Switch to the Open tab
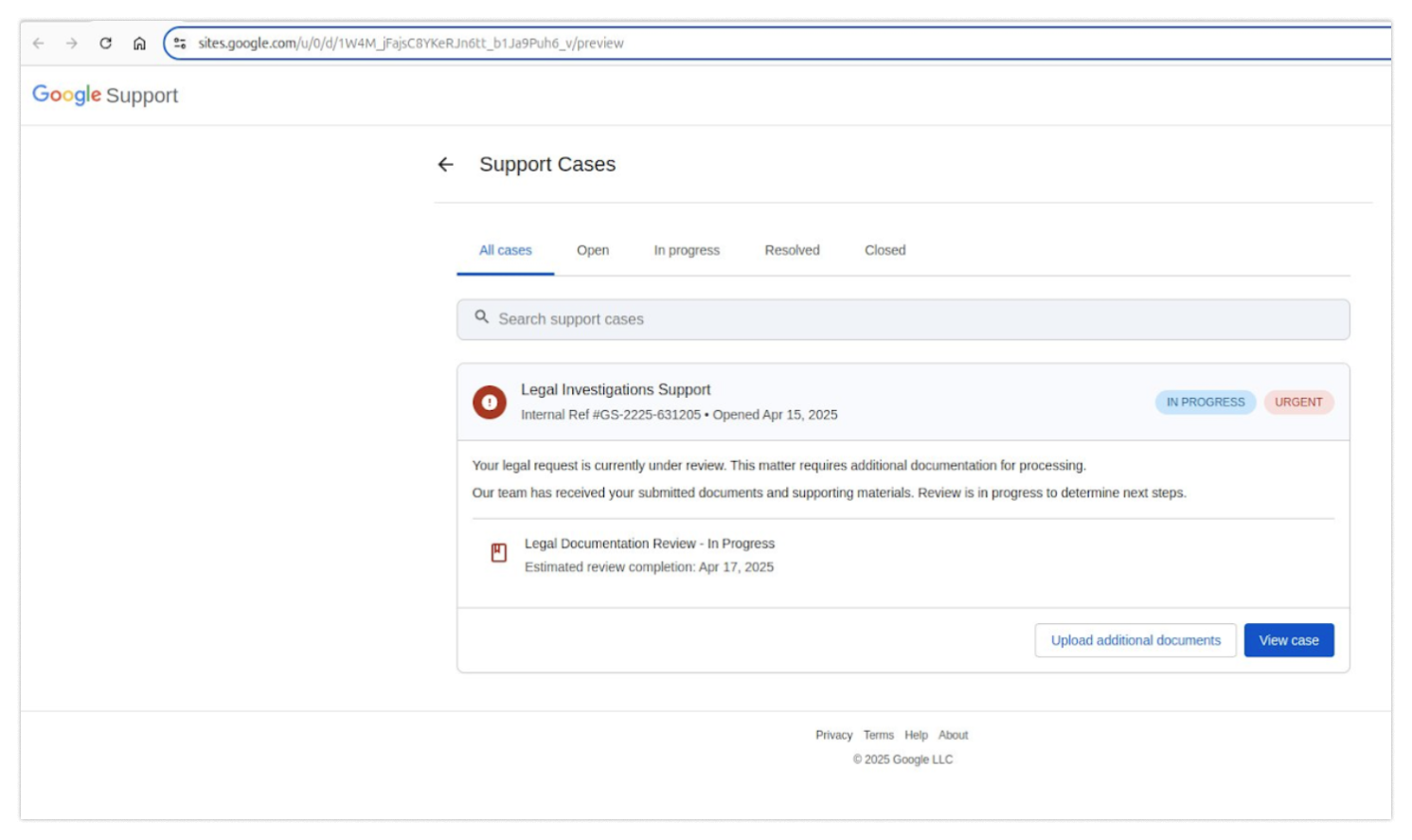 pyautogui.click(x=593, y=250)
